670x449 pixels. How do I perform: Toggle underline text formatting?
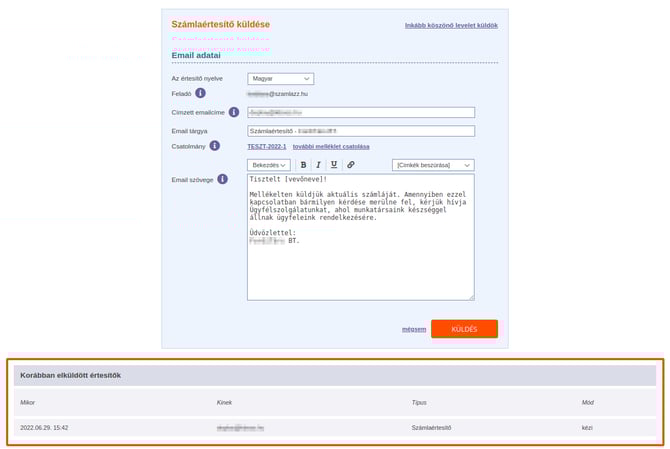[x=333, y=165]
